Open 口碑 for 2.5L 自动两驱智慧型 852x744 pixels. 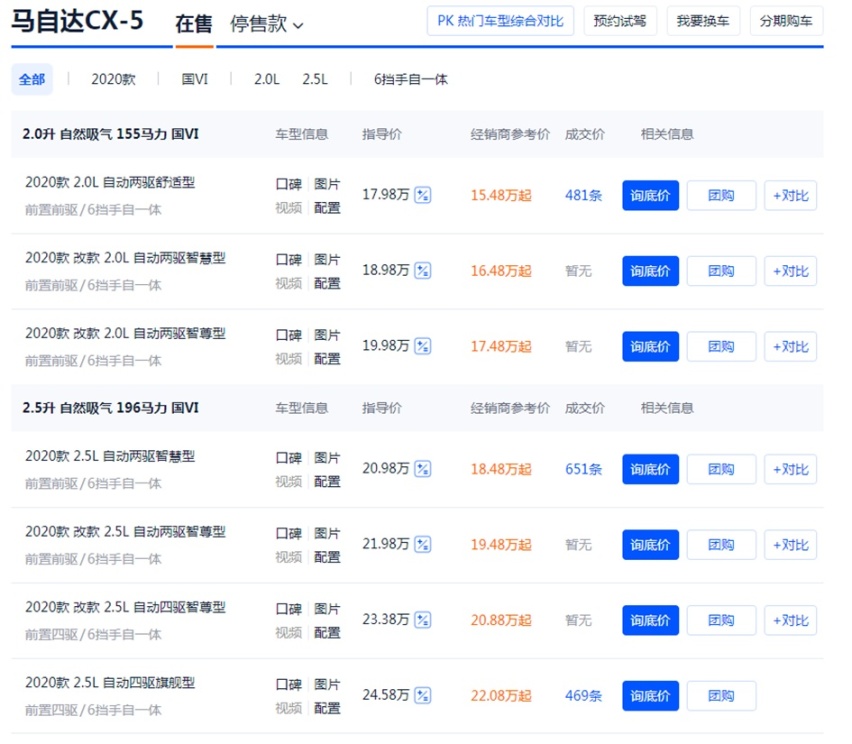coord(289,458)
